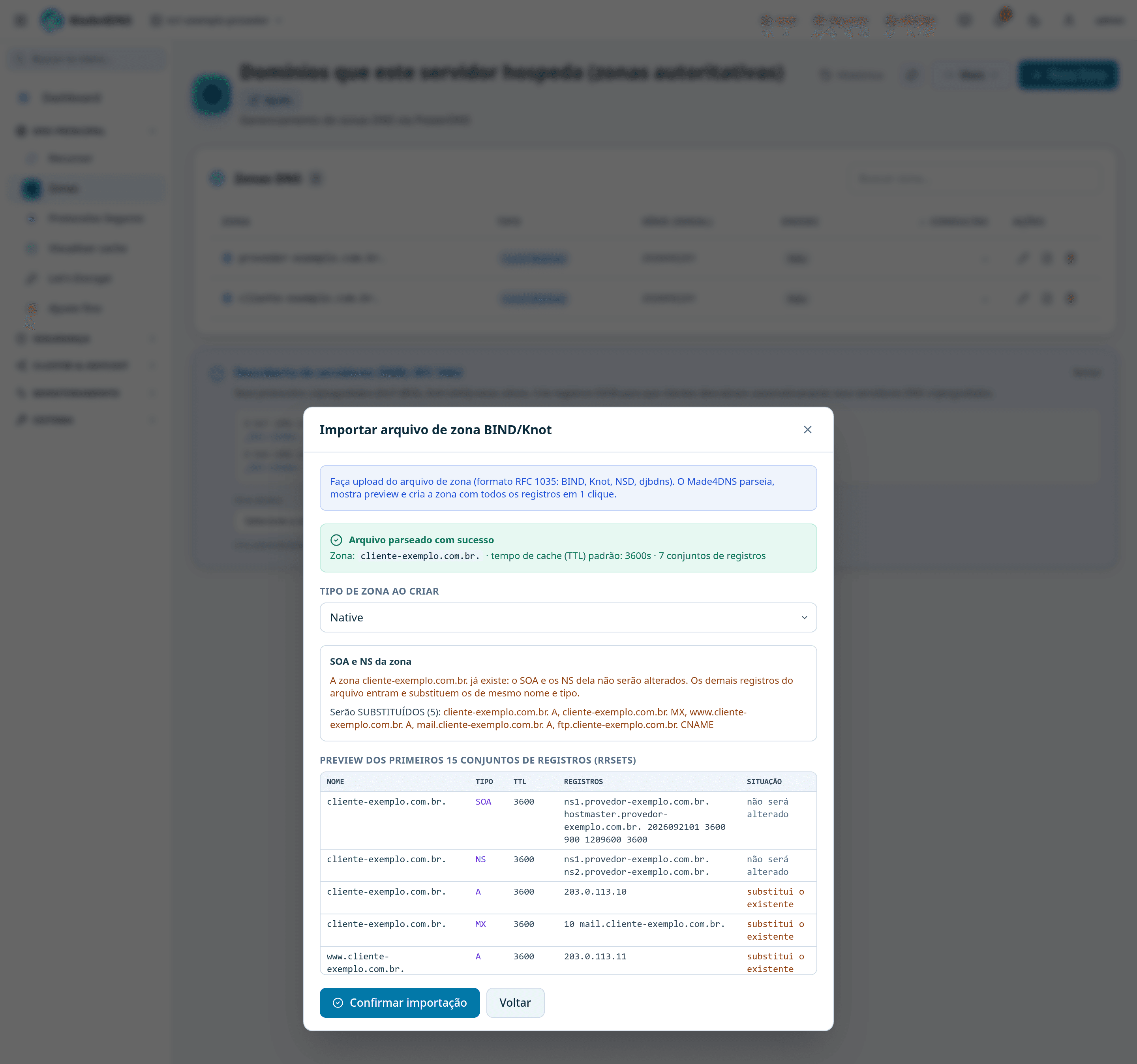The width and height of the screenshot is (1137, 1064).
Task: Select the record value 203.0.113.10
Action: (595, 892)
